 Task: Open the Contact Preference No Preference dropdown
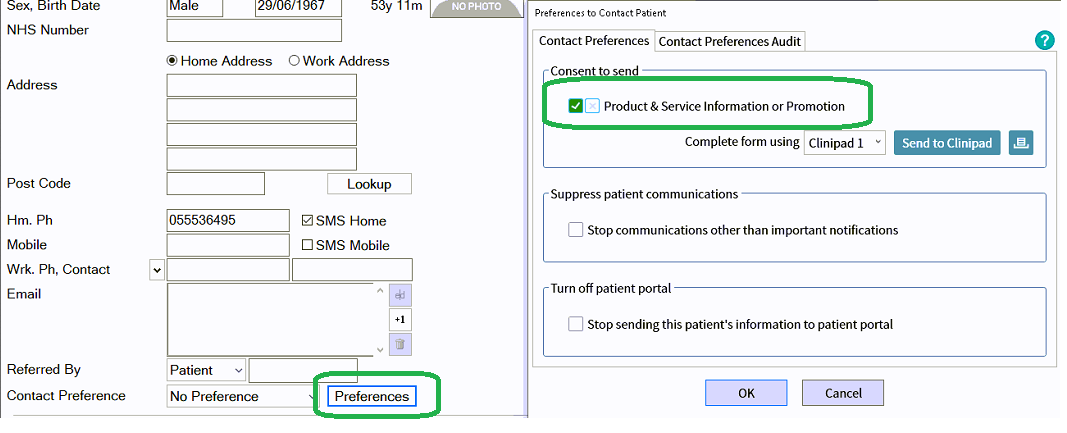click(240, 396)
